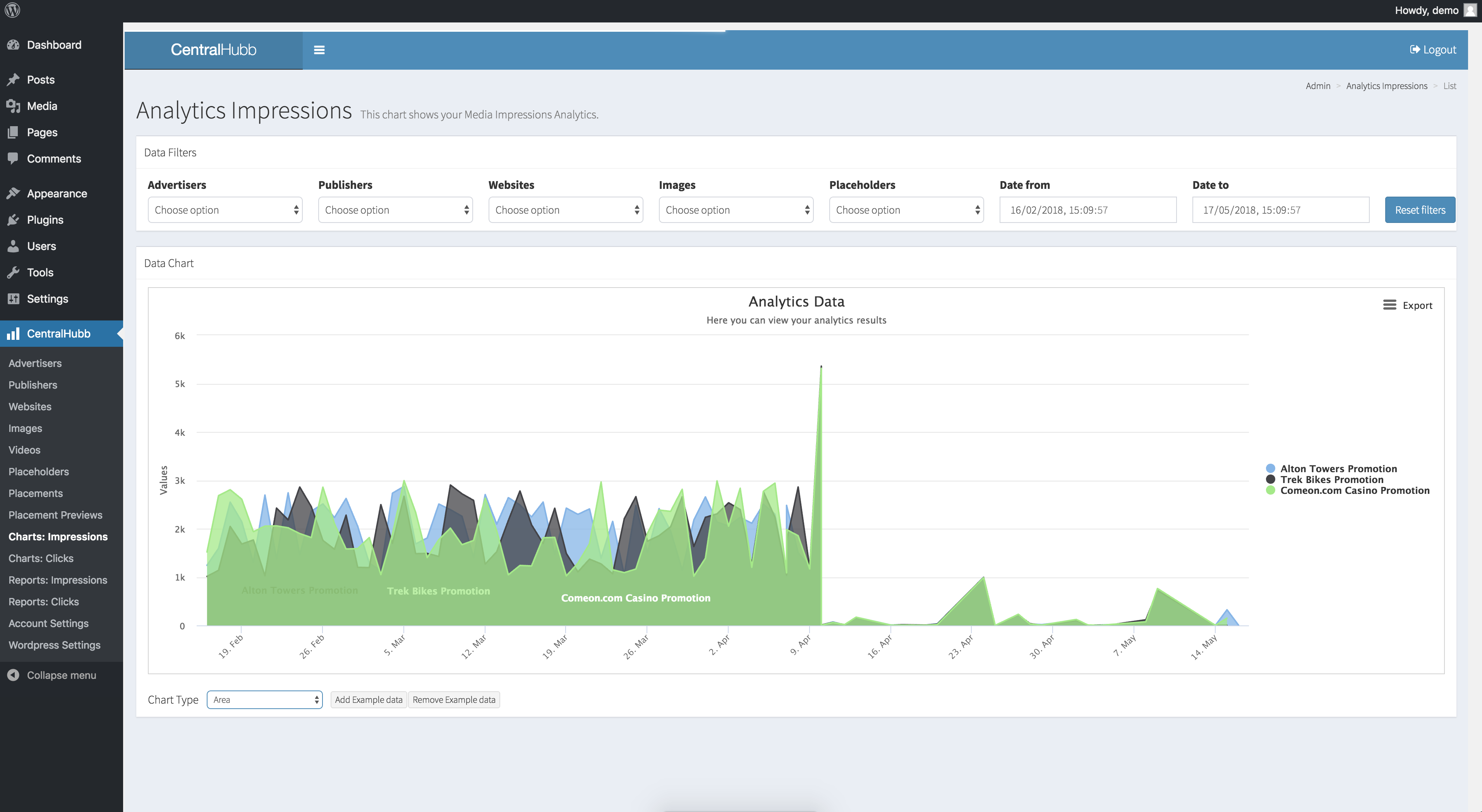Open Websites submenu item
The image size is (1482, 812).
click(30, 406)
